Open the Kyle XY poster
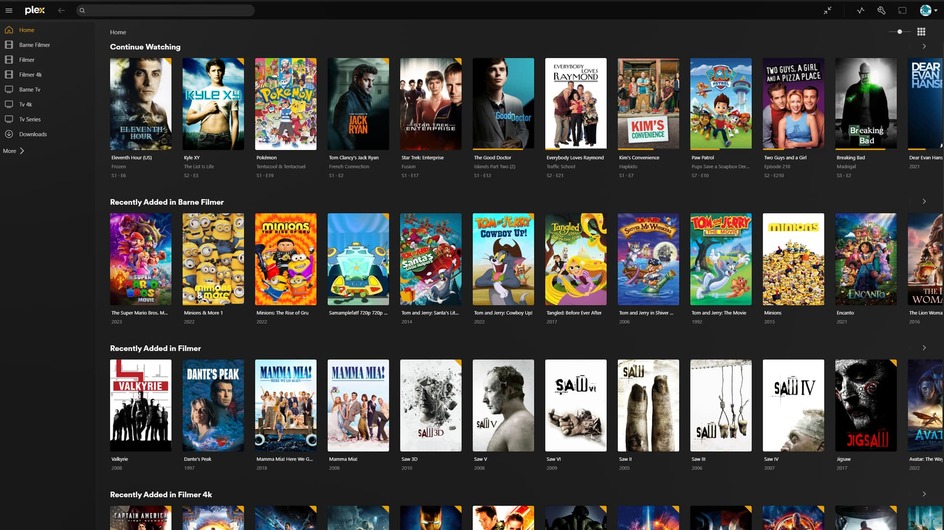The height and width of the screenshot is (530, 944). pyautogui.click(x=213, y=104)
